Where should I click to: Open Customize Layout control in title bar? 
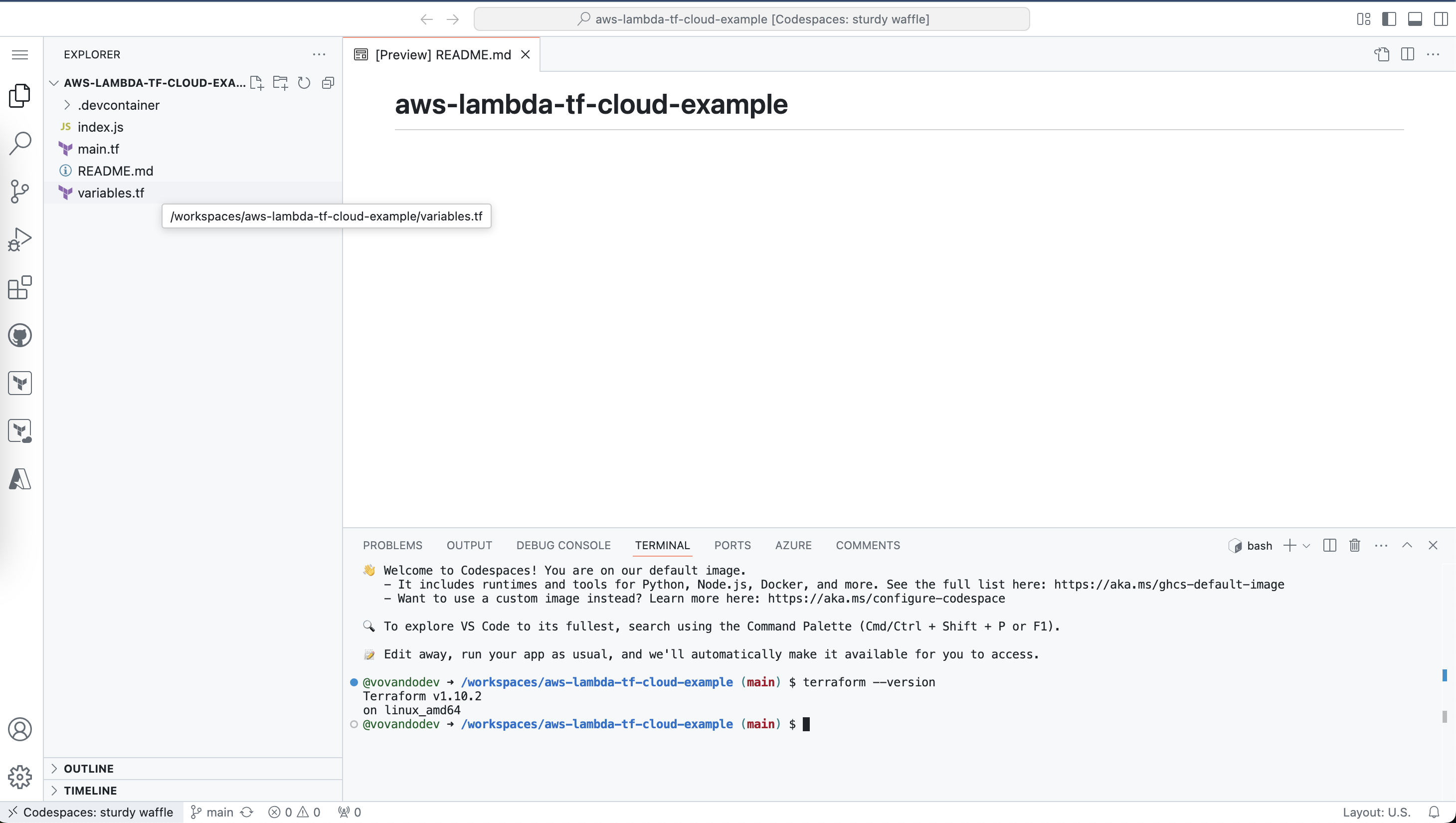coord(1363,19)
